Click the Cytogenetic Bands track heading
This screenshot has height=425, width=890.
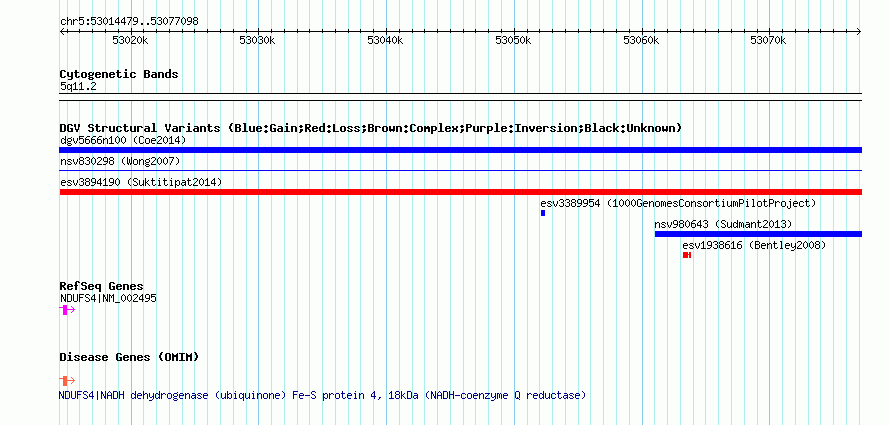click(x=119, y=74)
